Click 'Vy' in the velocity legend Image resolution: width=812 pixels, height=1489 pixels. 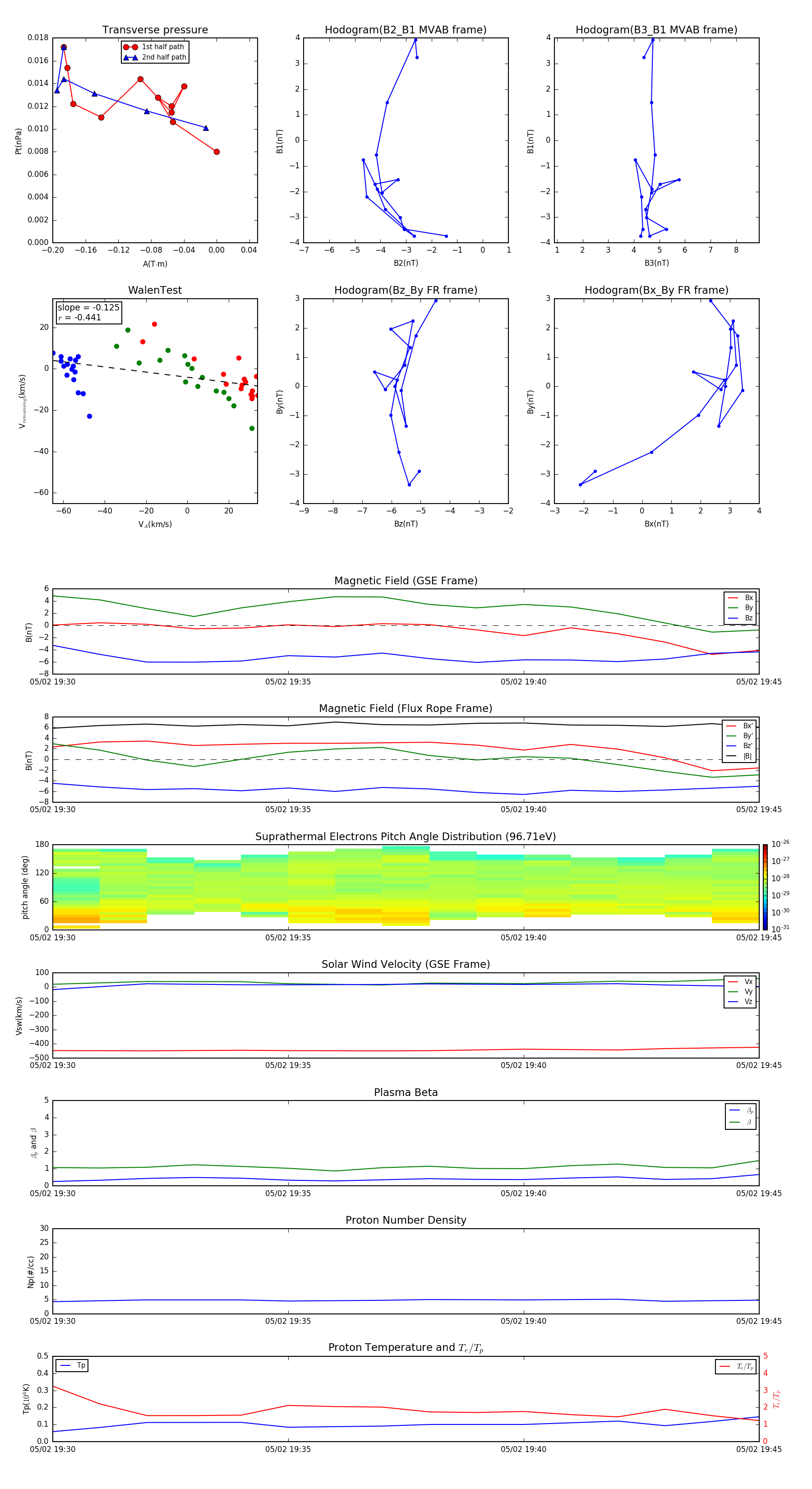tap(741, 991)
